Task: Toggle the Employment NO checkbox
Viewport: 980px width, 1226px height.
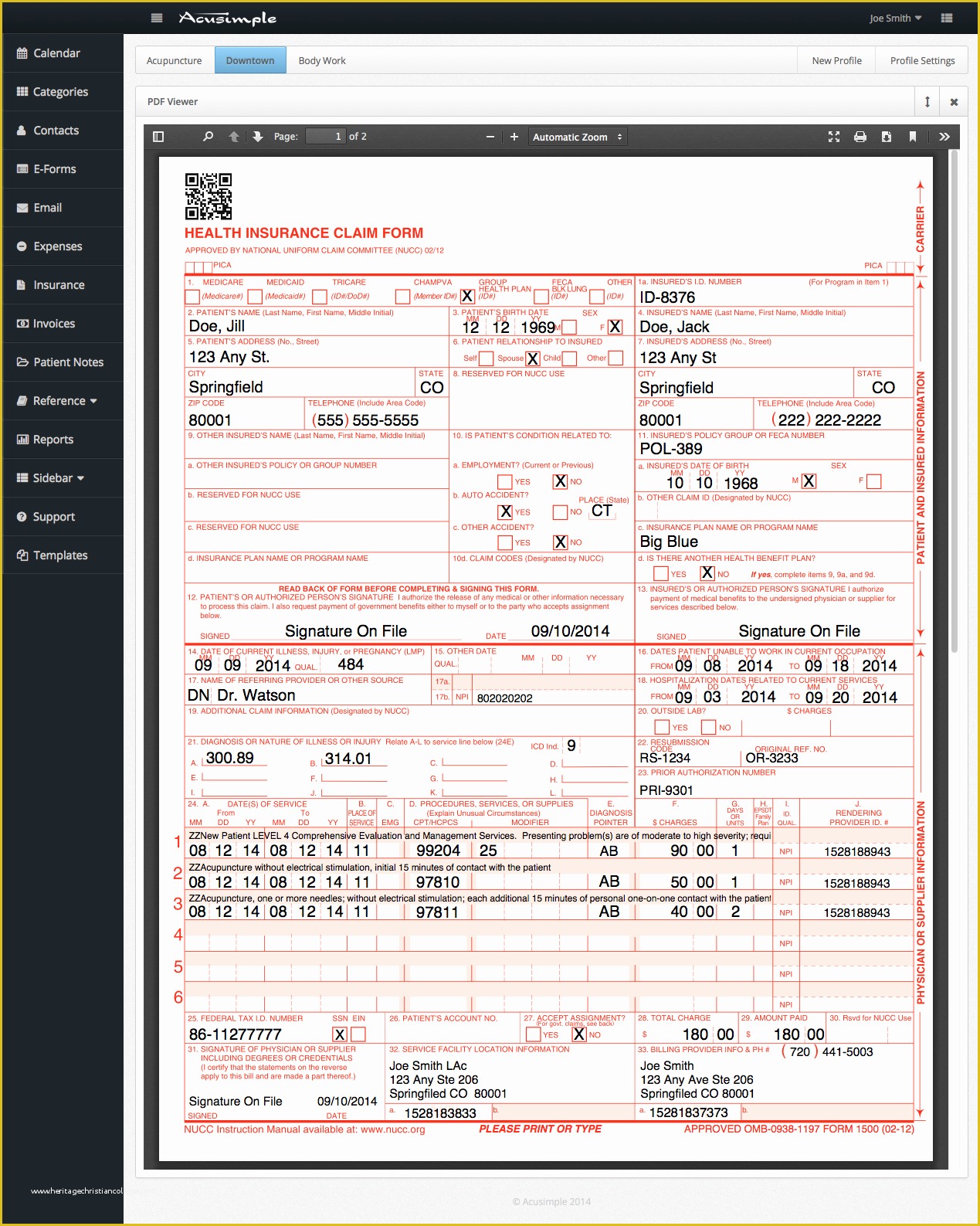Action: tap(561, 481)
